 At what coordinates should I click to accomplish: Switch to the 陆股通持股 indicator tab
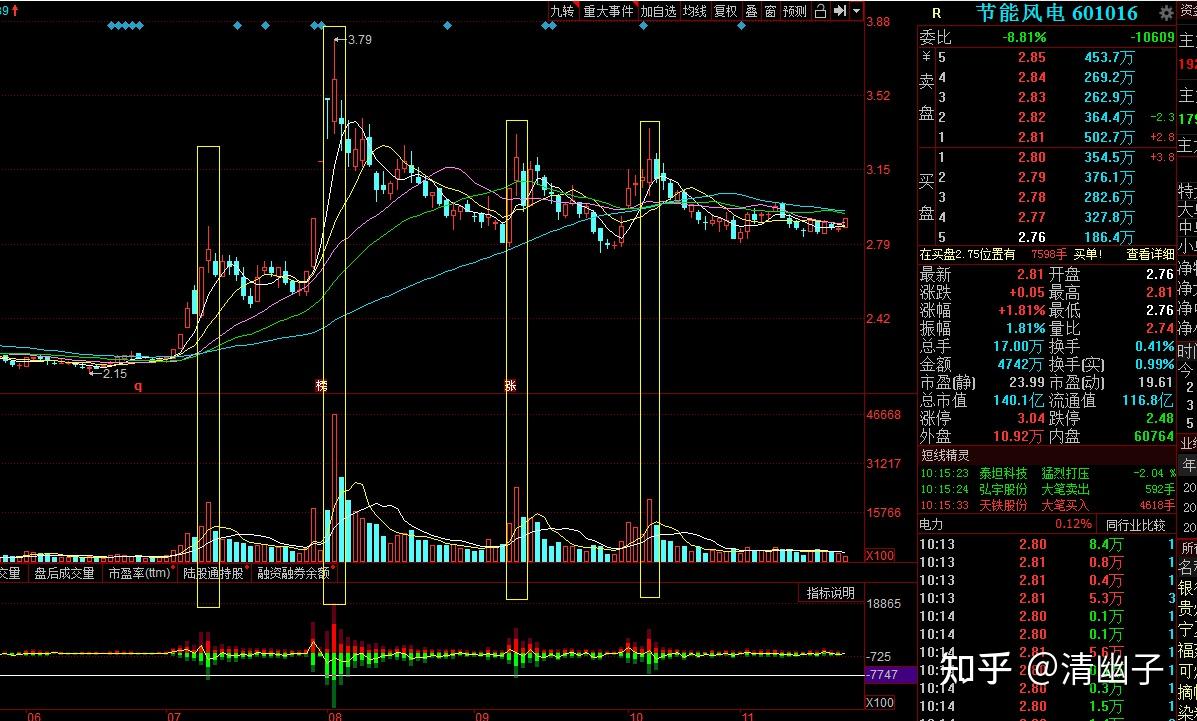click(x=213, y=573)
